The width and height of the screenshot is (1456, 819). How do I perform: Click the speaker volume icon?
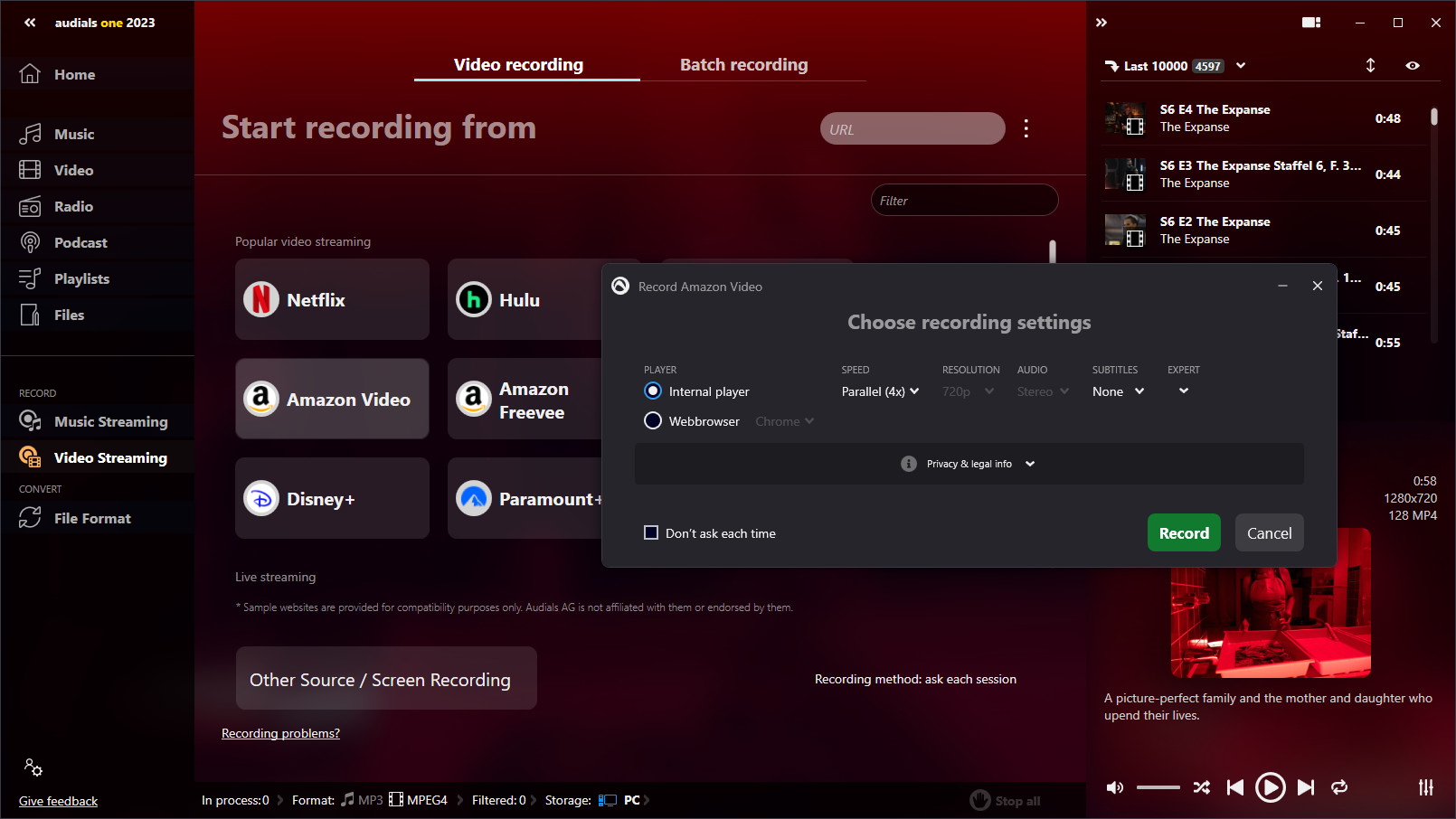(1115, 787)
